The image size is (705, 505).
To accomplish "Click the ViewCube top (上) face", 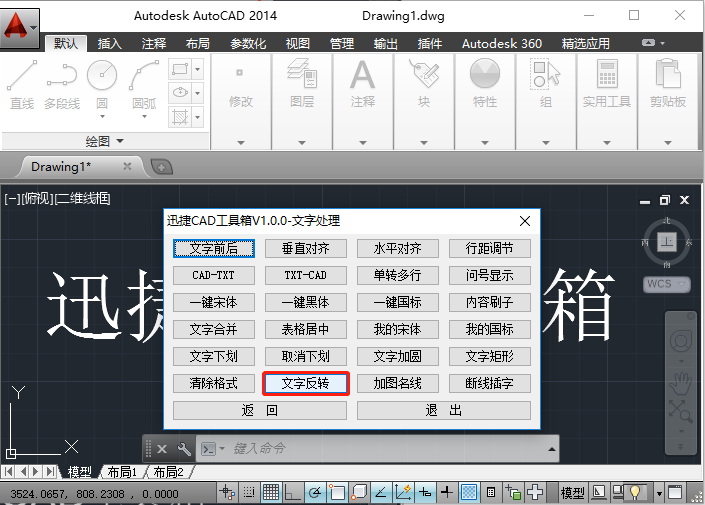I will (667, 242).
